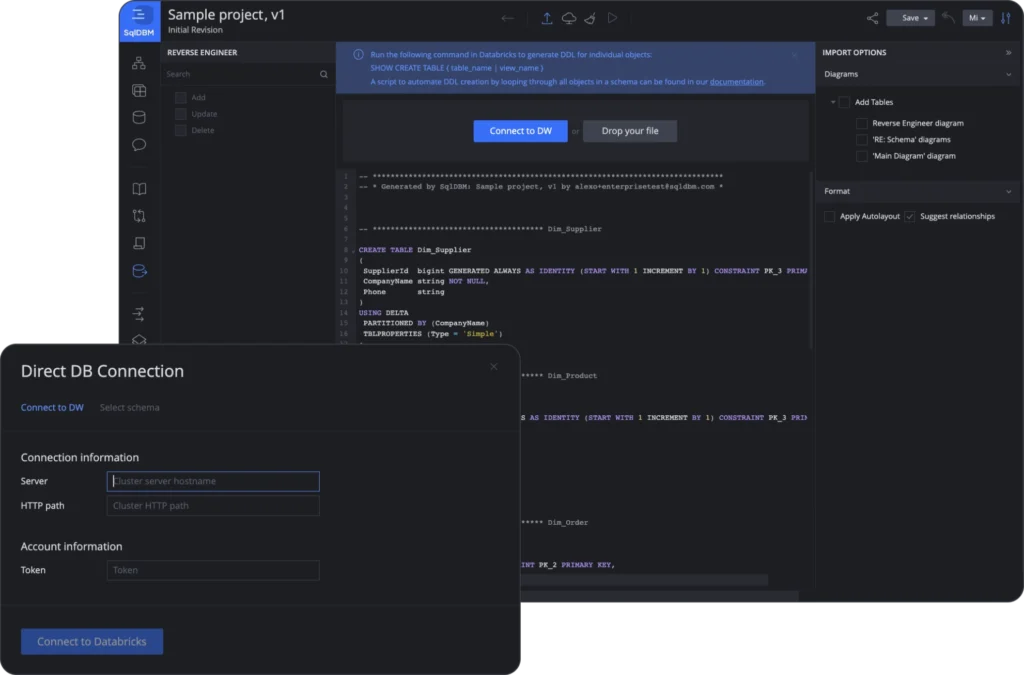Click the Cluster server hostname field

(213, 481)
